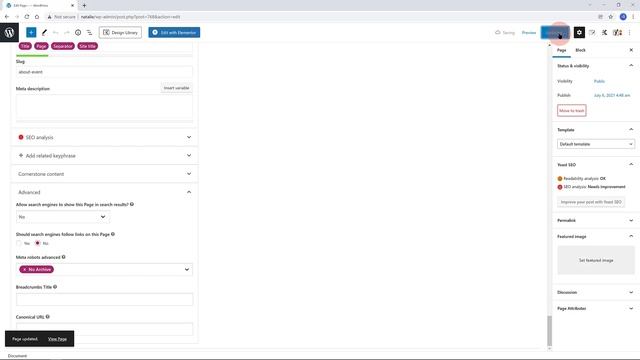This screenshot has width=640, height=360.
Task: Click the Breadcrumbs Title input field
Action: tap(104, 299)
